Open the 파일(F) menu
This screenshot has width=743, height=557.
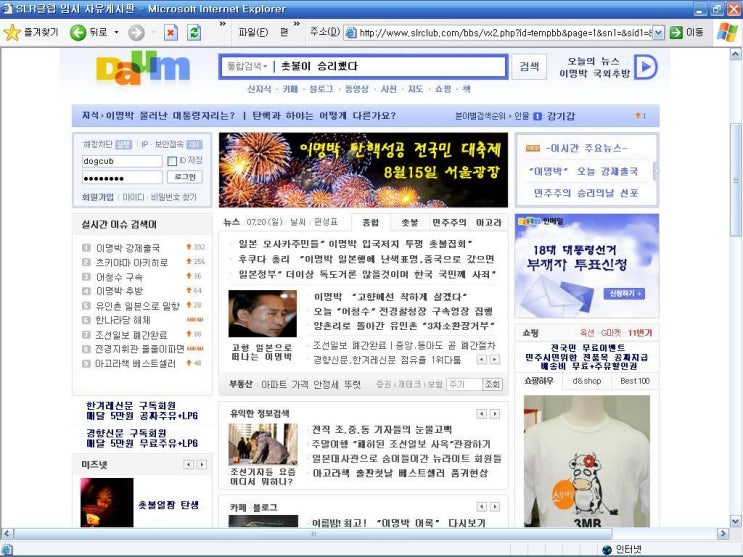coord(253,32)
